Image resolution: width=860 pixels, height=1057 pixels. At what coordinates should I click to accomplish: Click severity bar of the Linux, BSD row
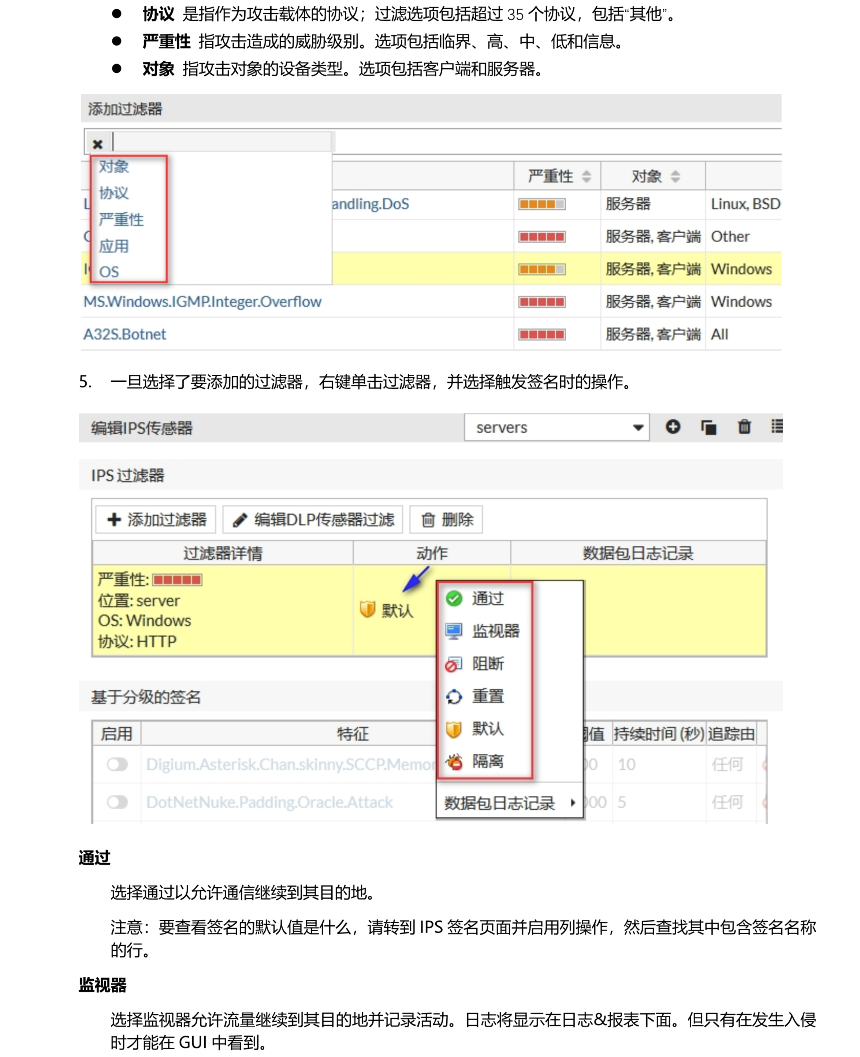tap(542, 204)
